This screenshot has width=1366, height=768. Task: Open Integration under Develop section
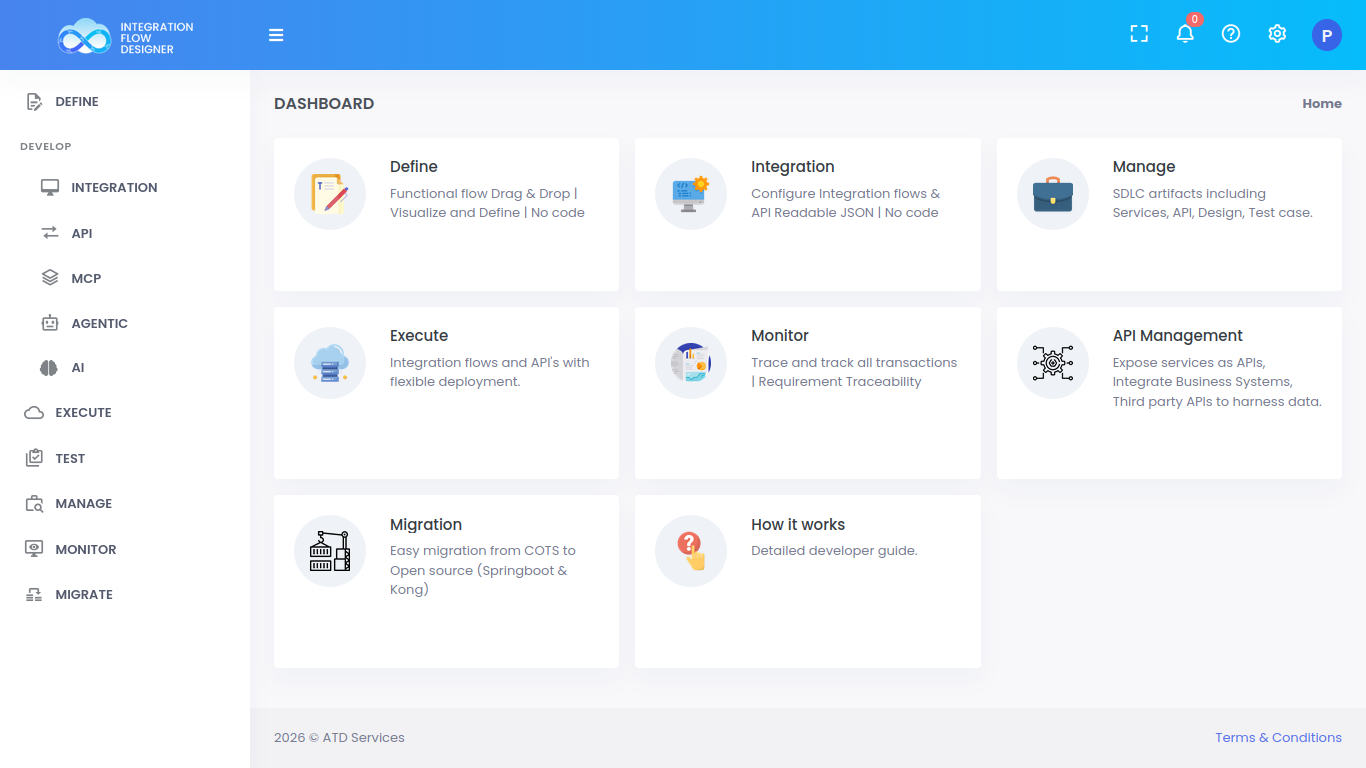pos(114,188)
